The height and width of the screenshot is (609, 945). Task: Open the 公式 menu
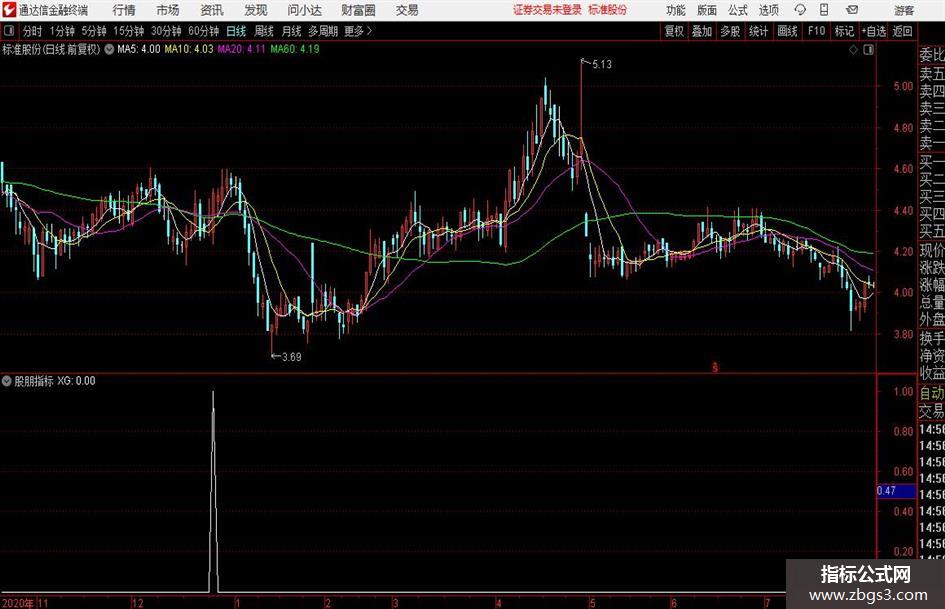click(x=737, y=10)
